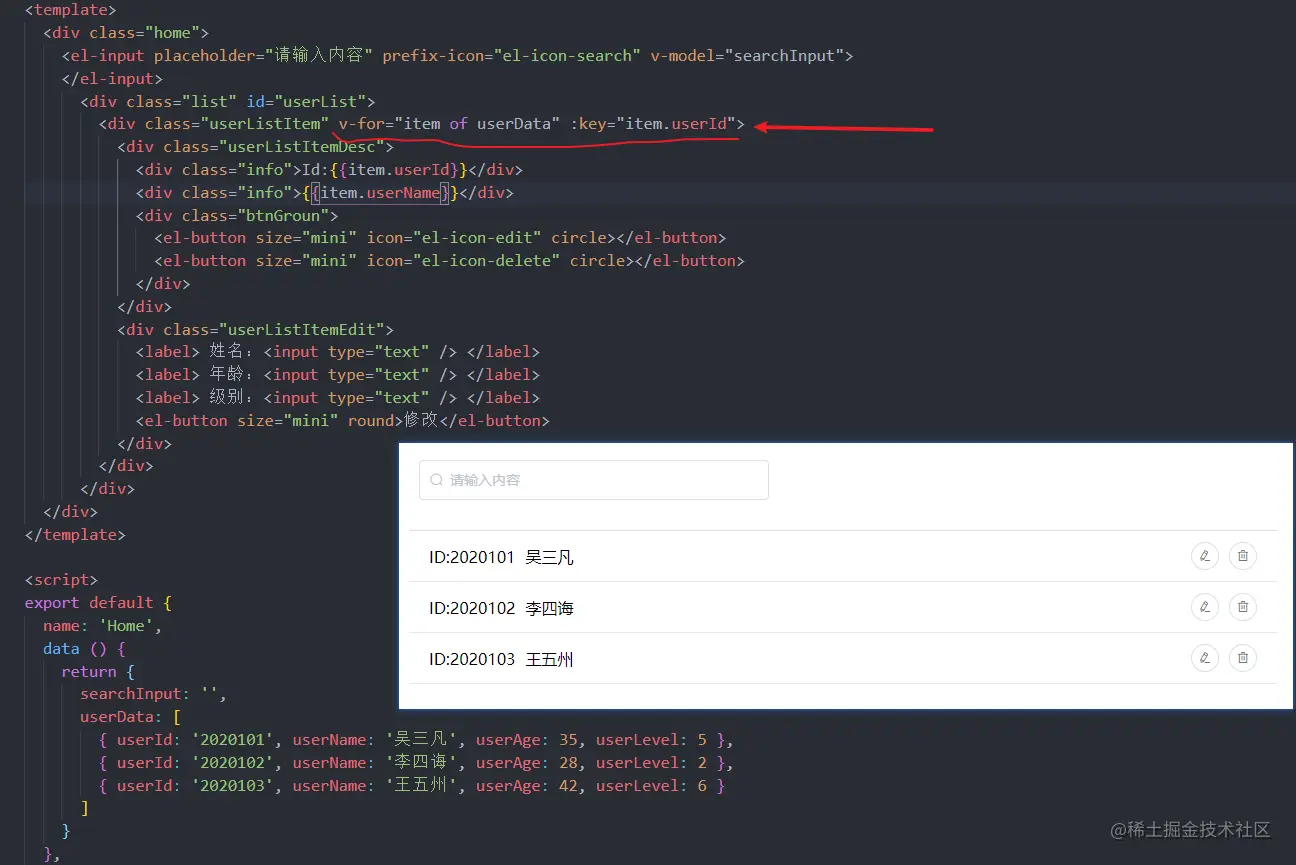Screen dimensions: 1296x865
Task: Click the <script> tag line
Action: (x=61, y=580)
